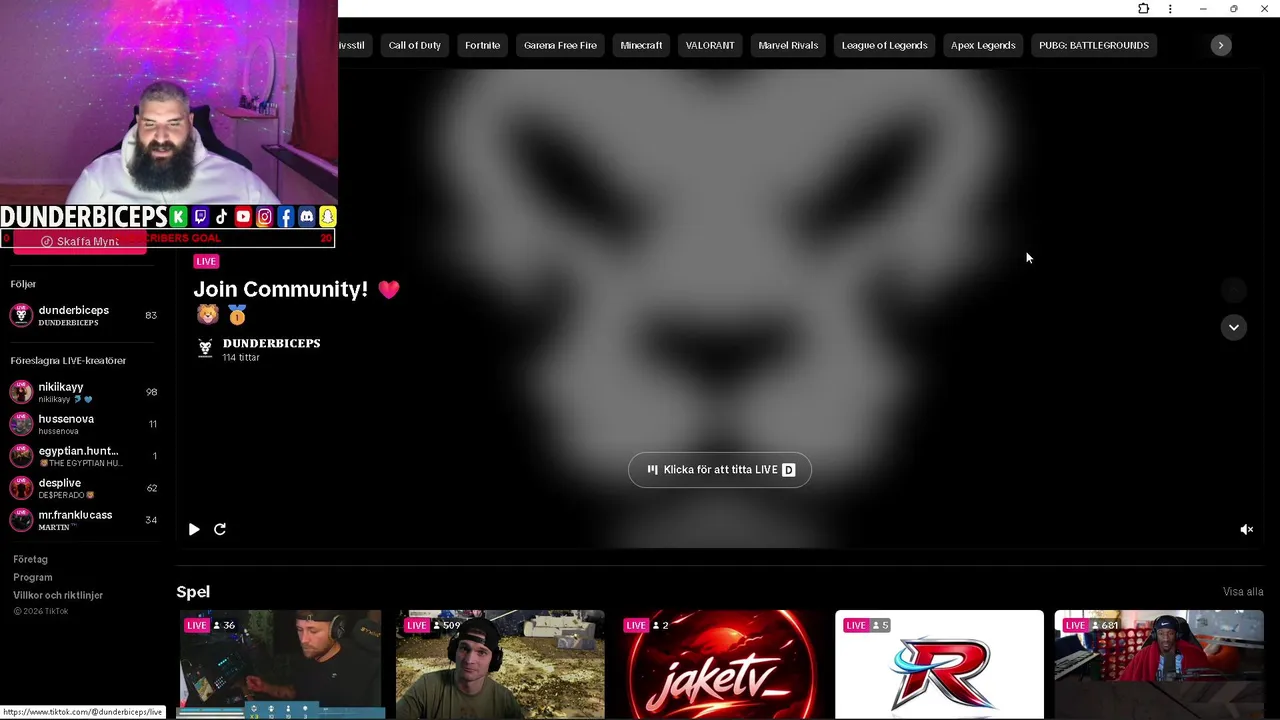Image resolution: width=1280 pixels, height=720 pixels.
Task: Open the jaketv_ stream thumbnail
Action: tap(720, 664)
